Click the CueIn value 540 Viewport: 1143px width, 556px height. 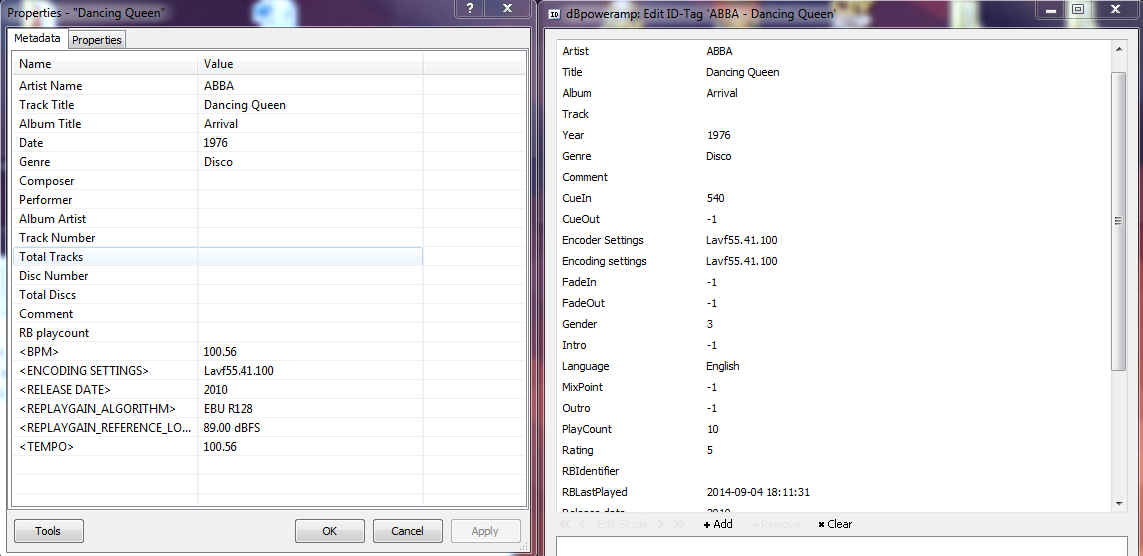pos(716,198)
